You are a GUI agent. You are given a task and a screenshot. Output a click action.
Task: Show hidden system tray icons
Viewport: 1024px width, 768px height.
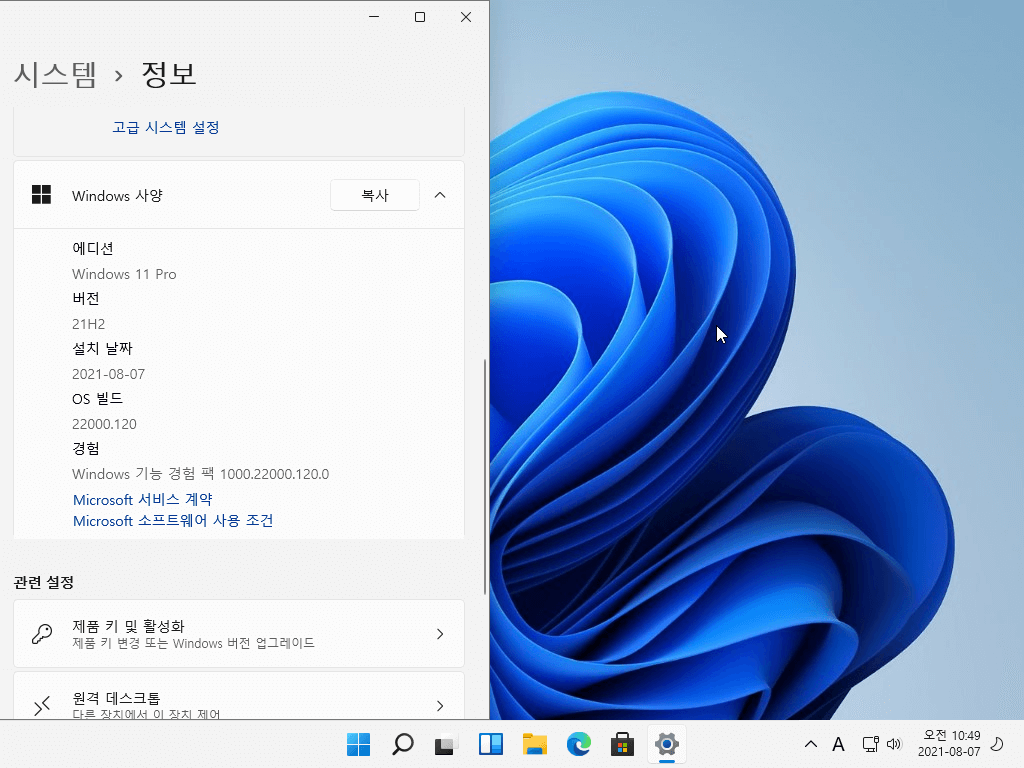coord(810,744)
